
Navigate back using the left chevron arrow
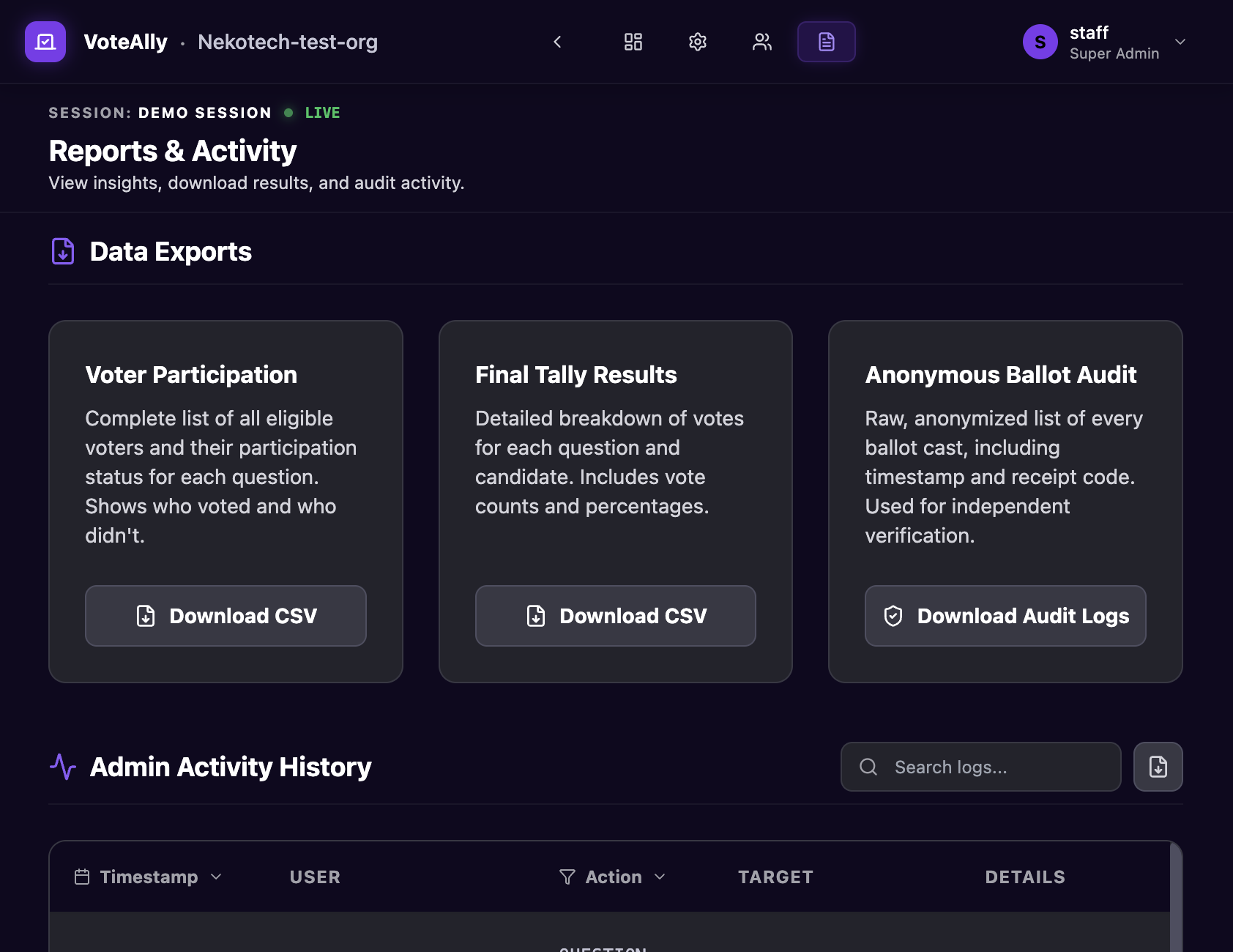[x=558, y=42]
